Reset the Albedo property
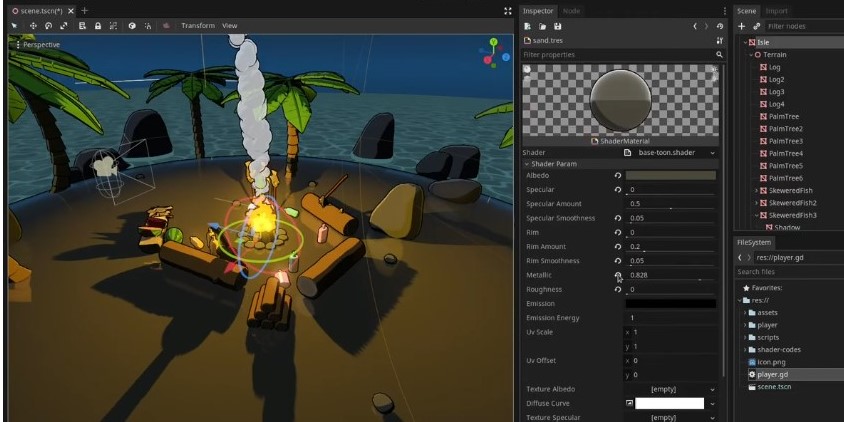 (x=618, y=175)
